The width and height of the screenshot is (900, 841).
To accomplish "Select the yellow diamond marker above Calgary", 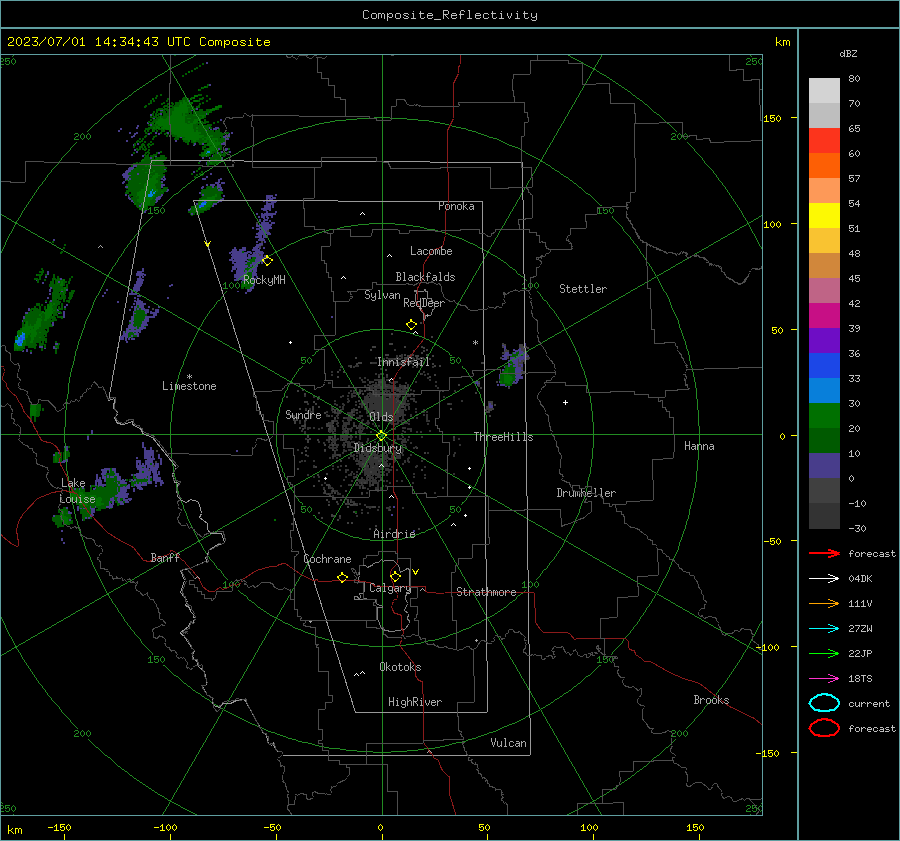I will [x=395, y=576].
